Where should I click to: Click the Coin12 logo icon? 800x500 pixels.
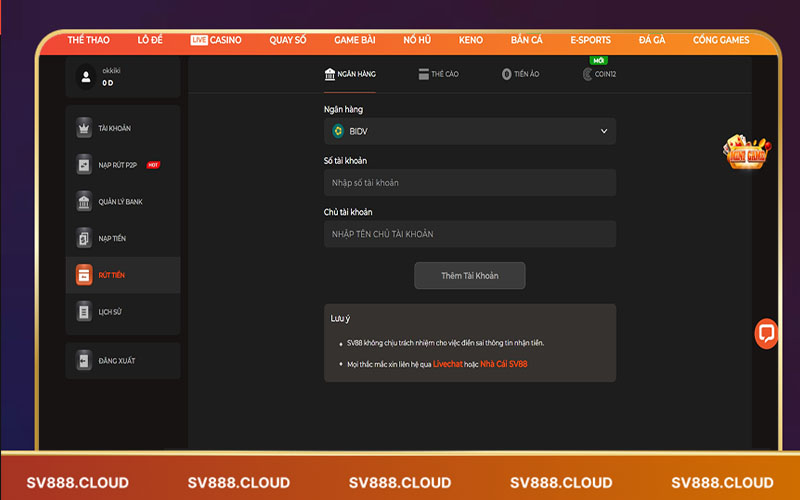tap(587, 74)
